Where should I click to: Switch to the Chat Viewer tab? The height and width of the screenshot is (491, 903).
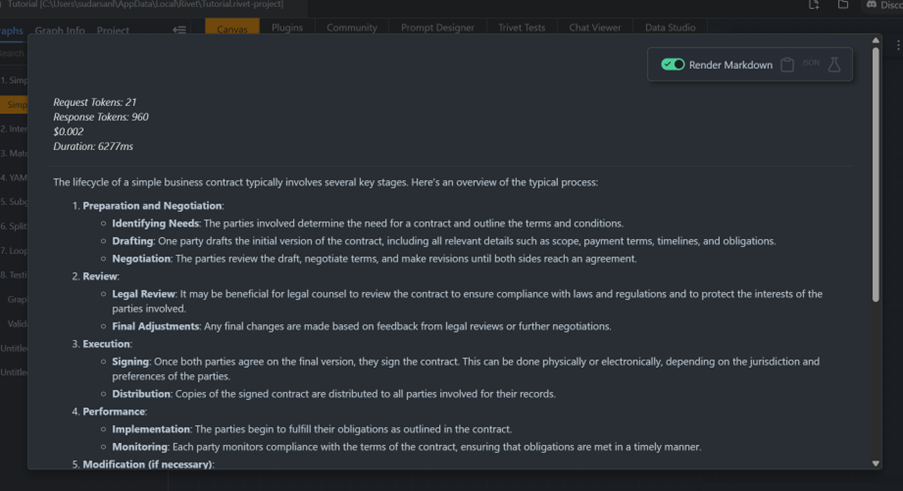point(595,27)
